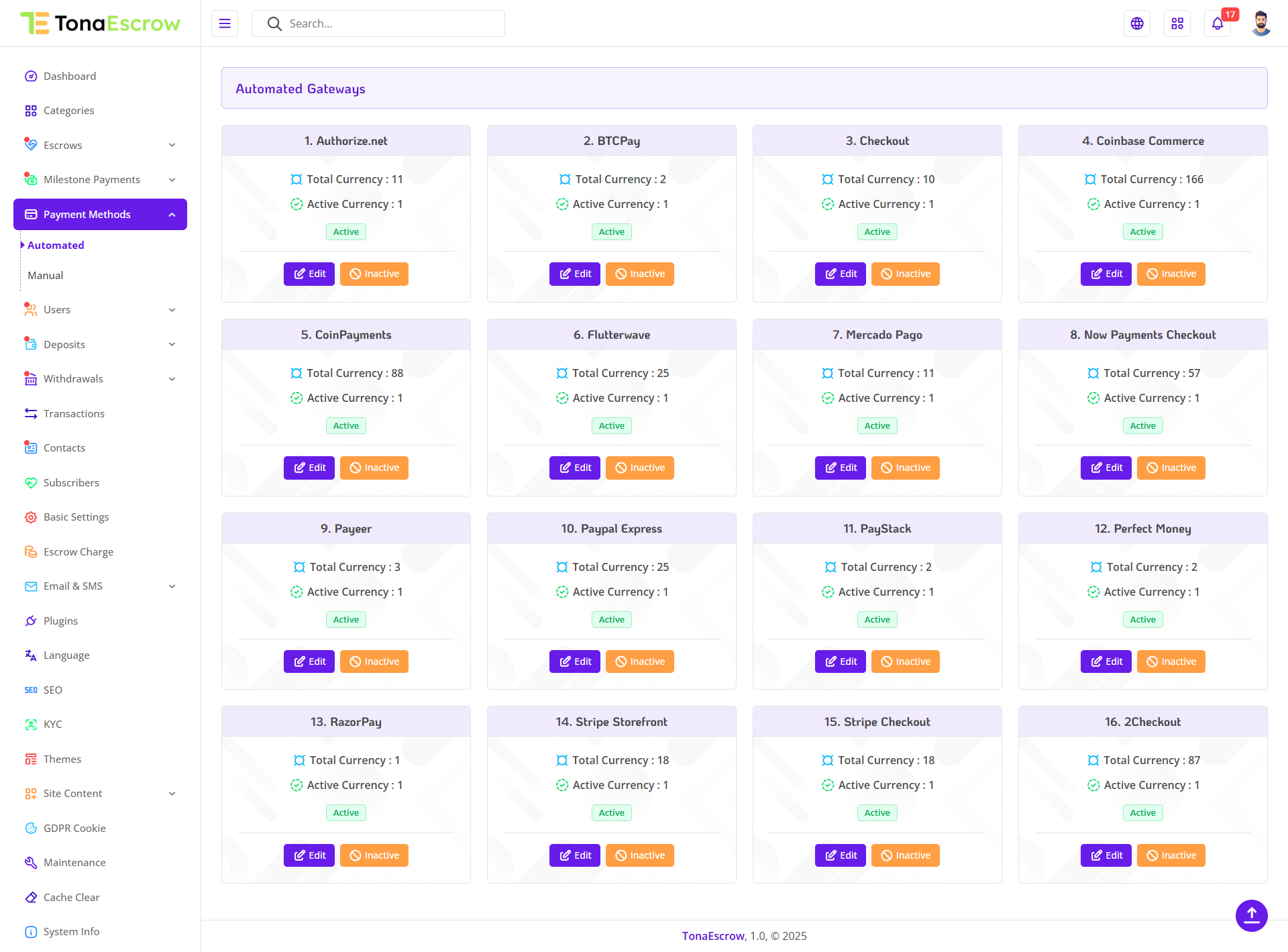Image resolution: width=1288 pixels, height=952 pixels.
Task: Click the Transactions sidebar icon
Action: (x=31, y=413)
